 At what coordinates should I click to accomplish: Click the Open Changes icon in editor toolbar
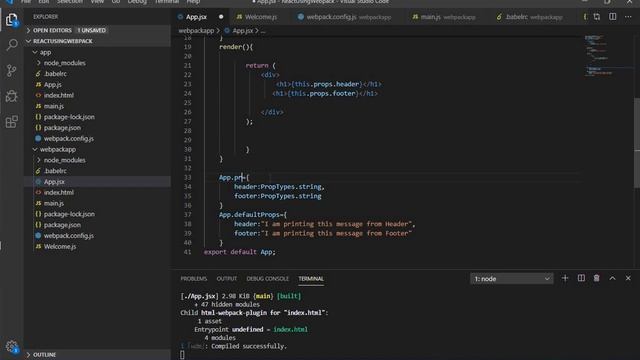click(x=597, y=17)
